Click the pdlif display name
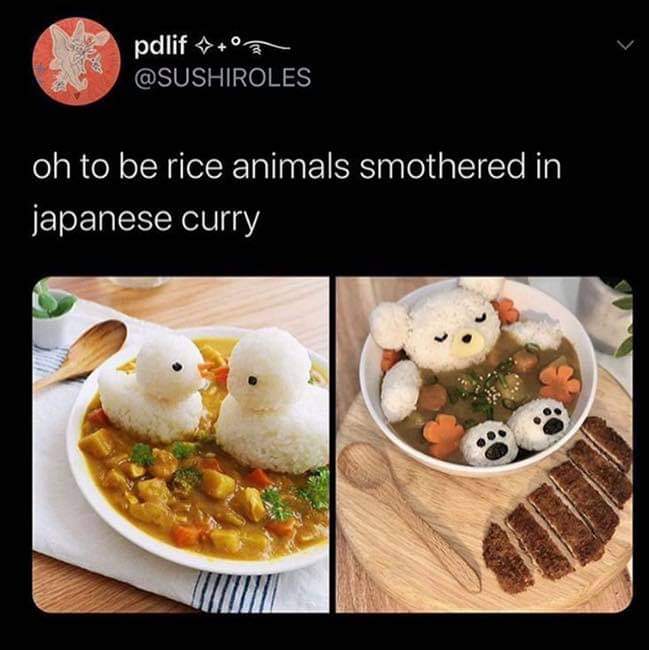 [x=161, y=45]
